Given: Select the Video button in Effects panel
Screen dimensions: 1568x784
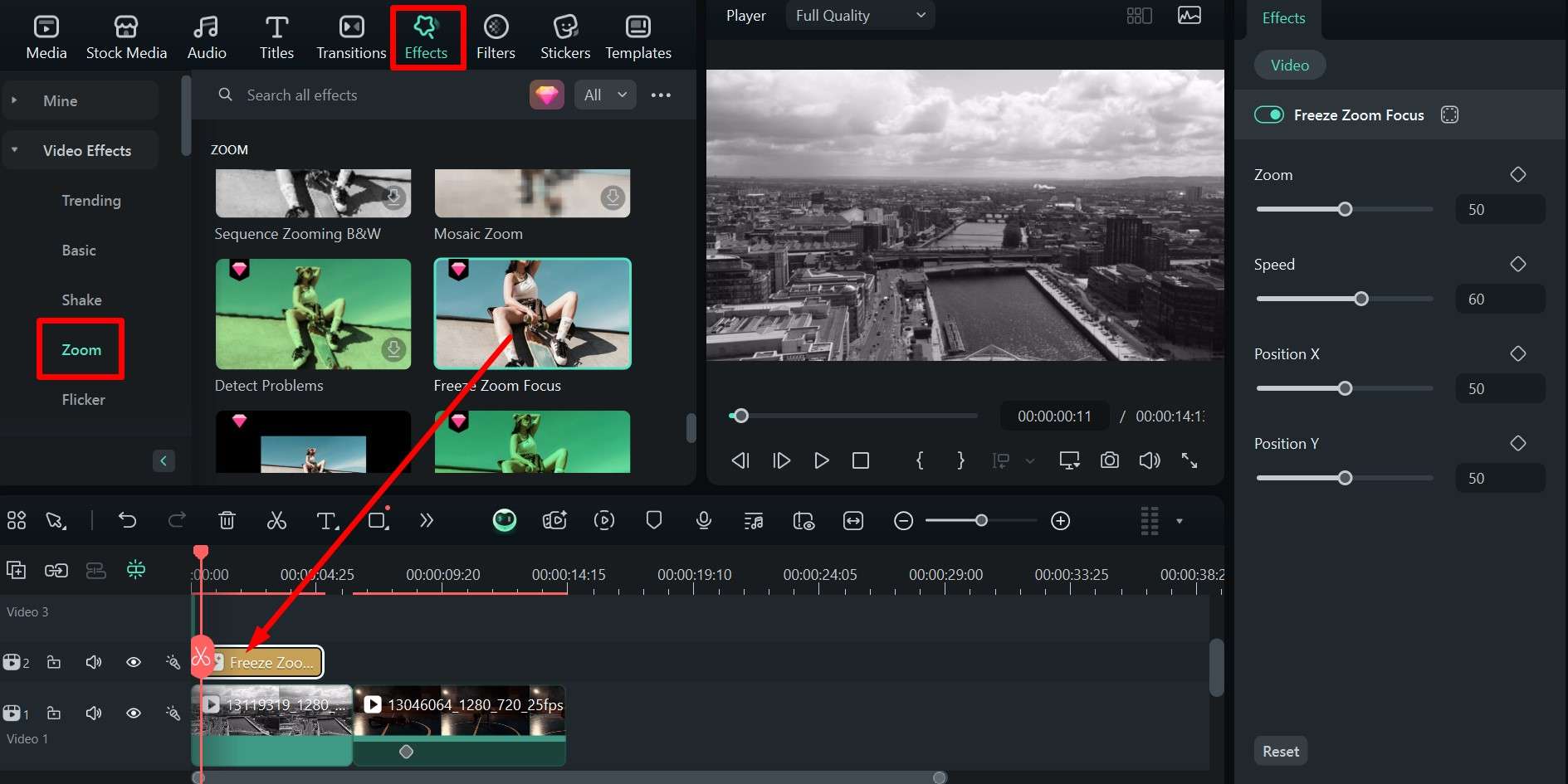Looking at the screenshot, I should (x=1290, y=65).
